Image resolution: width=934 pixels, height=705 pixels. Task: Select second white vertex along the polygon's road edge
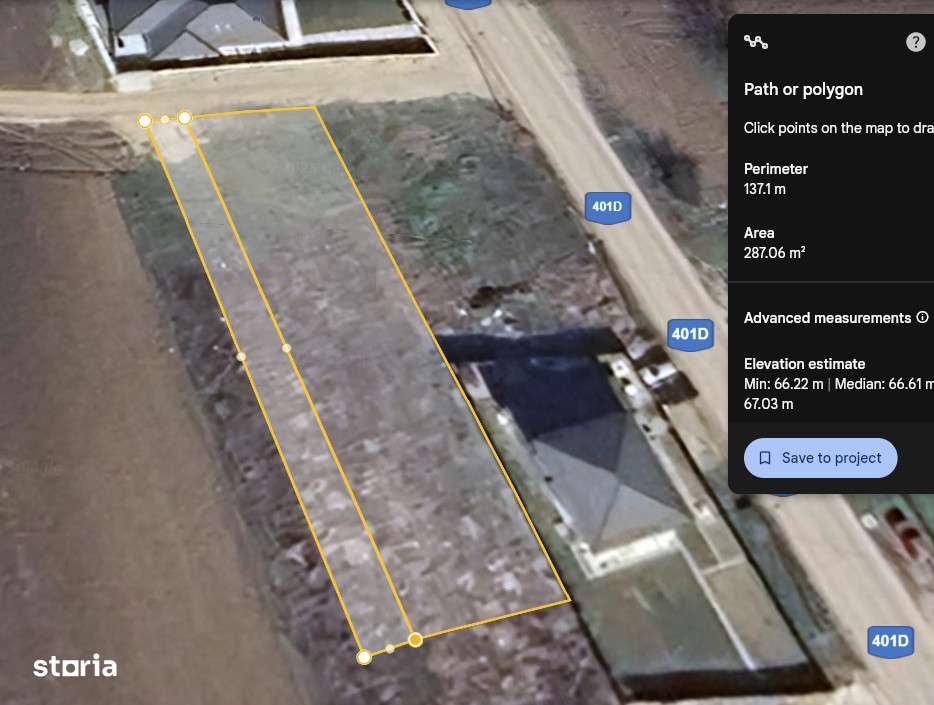point(185,118)
